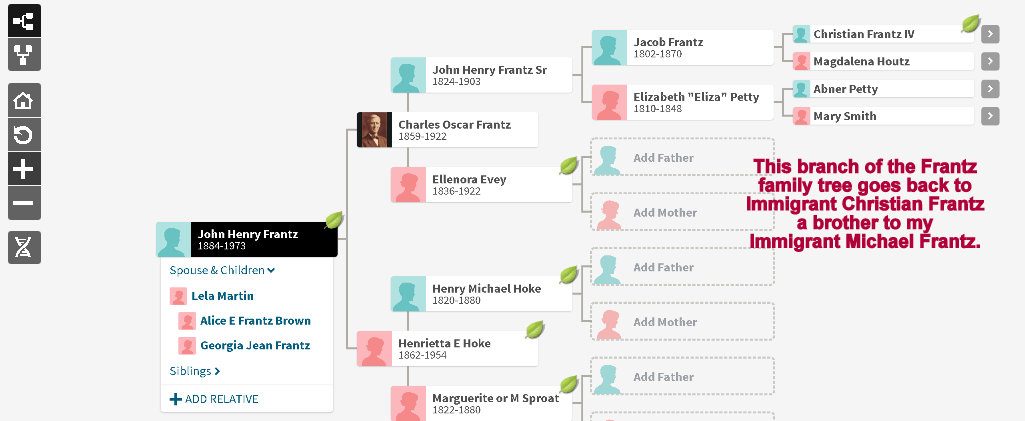Image resolution: width=1025 pixels, height=421 pixels.
Task: Click the reset tree position icon
Action: pos(24,135)
